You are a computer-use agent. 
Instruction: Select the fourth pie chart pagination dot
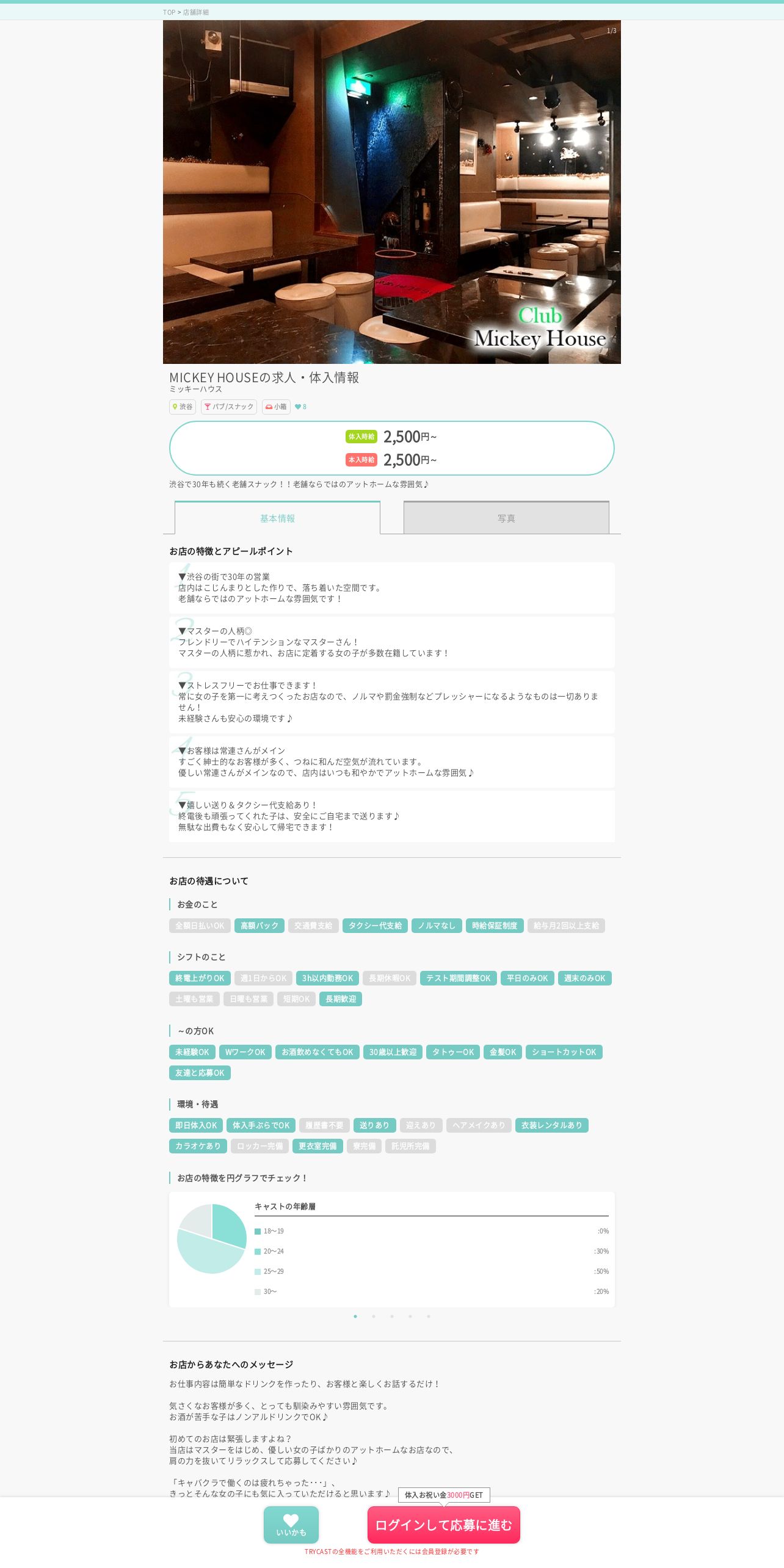coord(410,1316)
